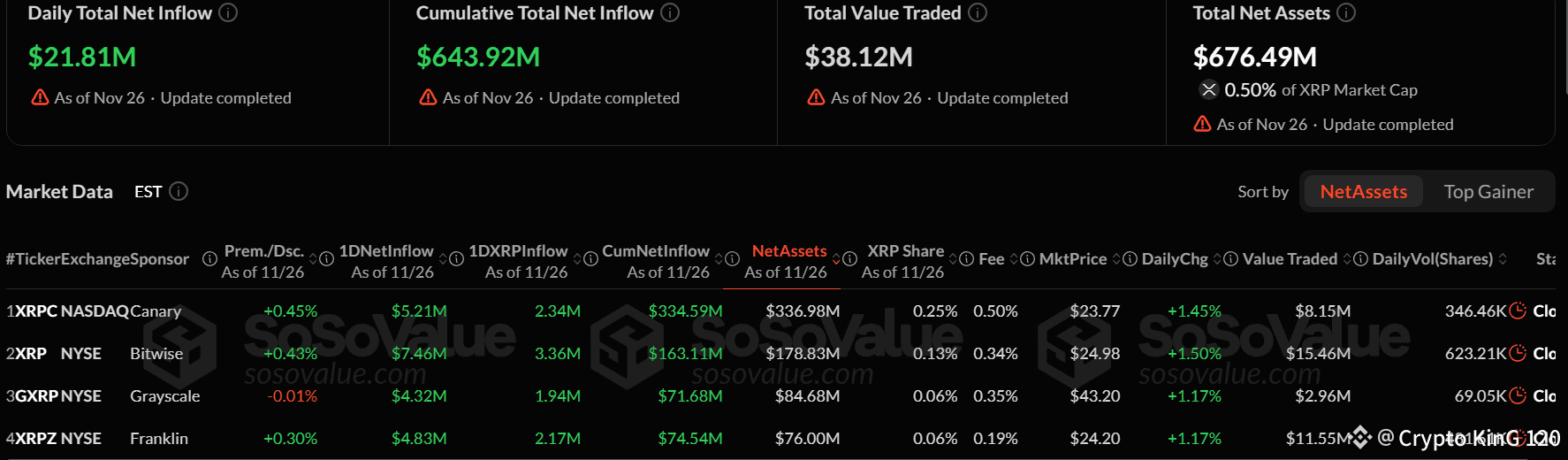Click info icon next to EST label
This screenshot has width=1568, height=460.
pyautogui.click(x=179, y=192)
